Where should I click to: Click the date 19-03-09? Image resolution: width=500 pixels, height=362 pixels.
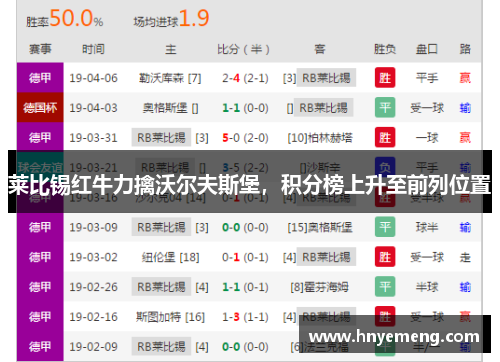93,228
